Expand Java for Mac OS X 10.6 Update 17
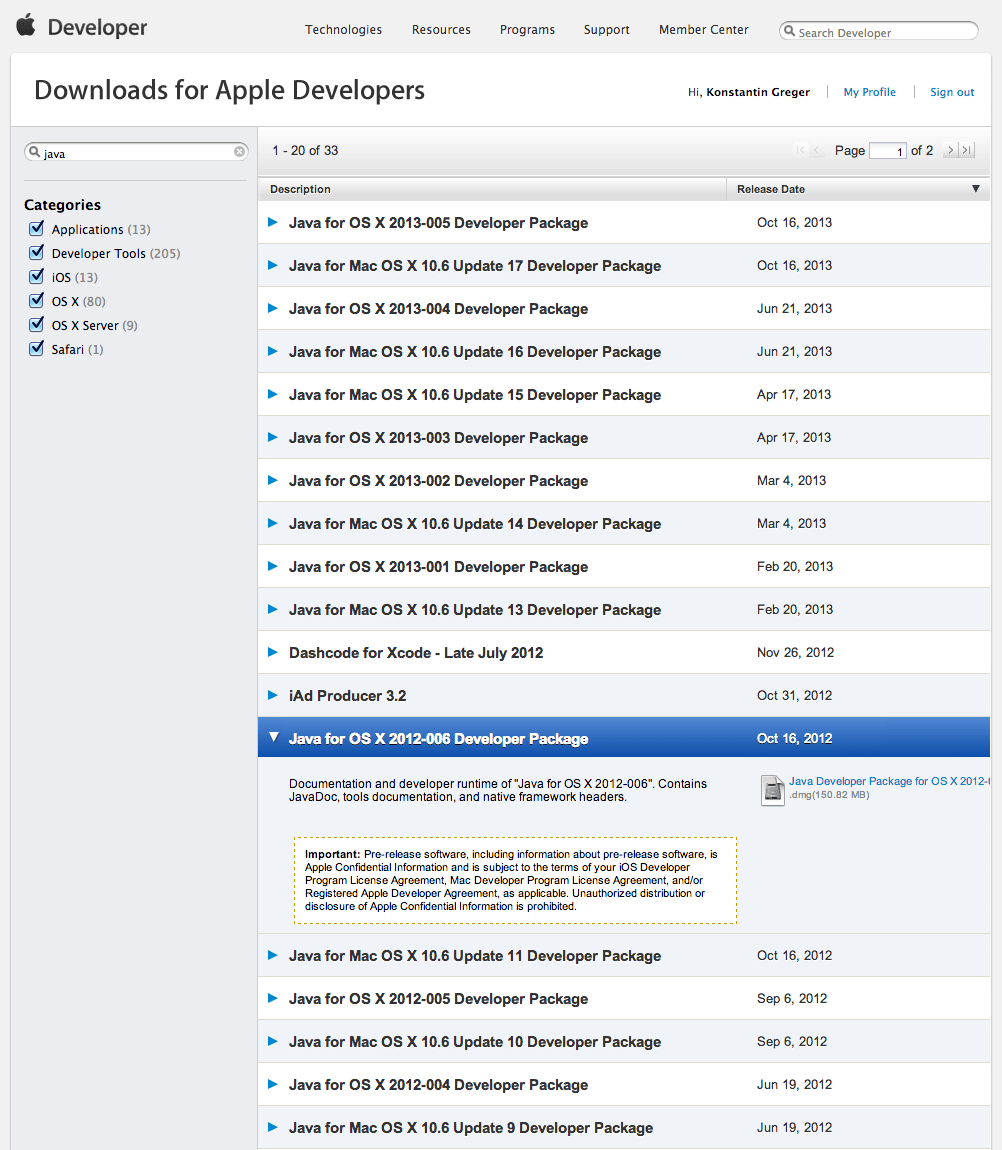Image resolution: width=1002 pixels, height=1150 pixels. (273, 265)
